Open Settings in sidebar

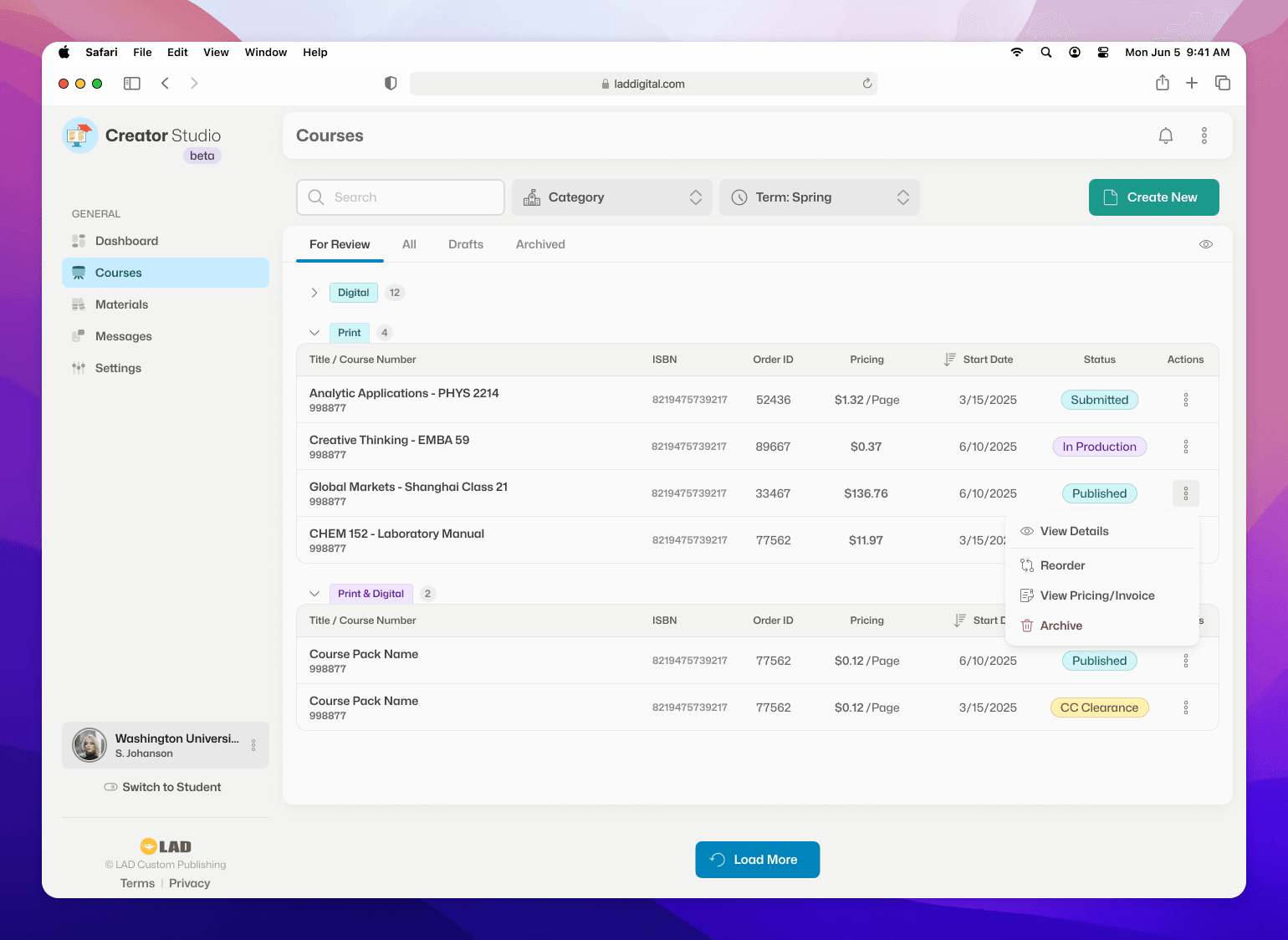(x=166, y=368)
